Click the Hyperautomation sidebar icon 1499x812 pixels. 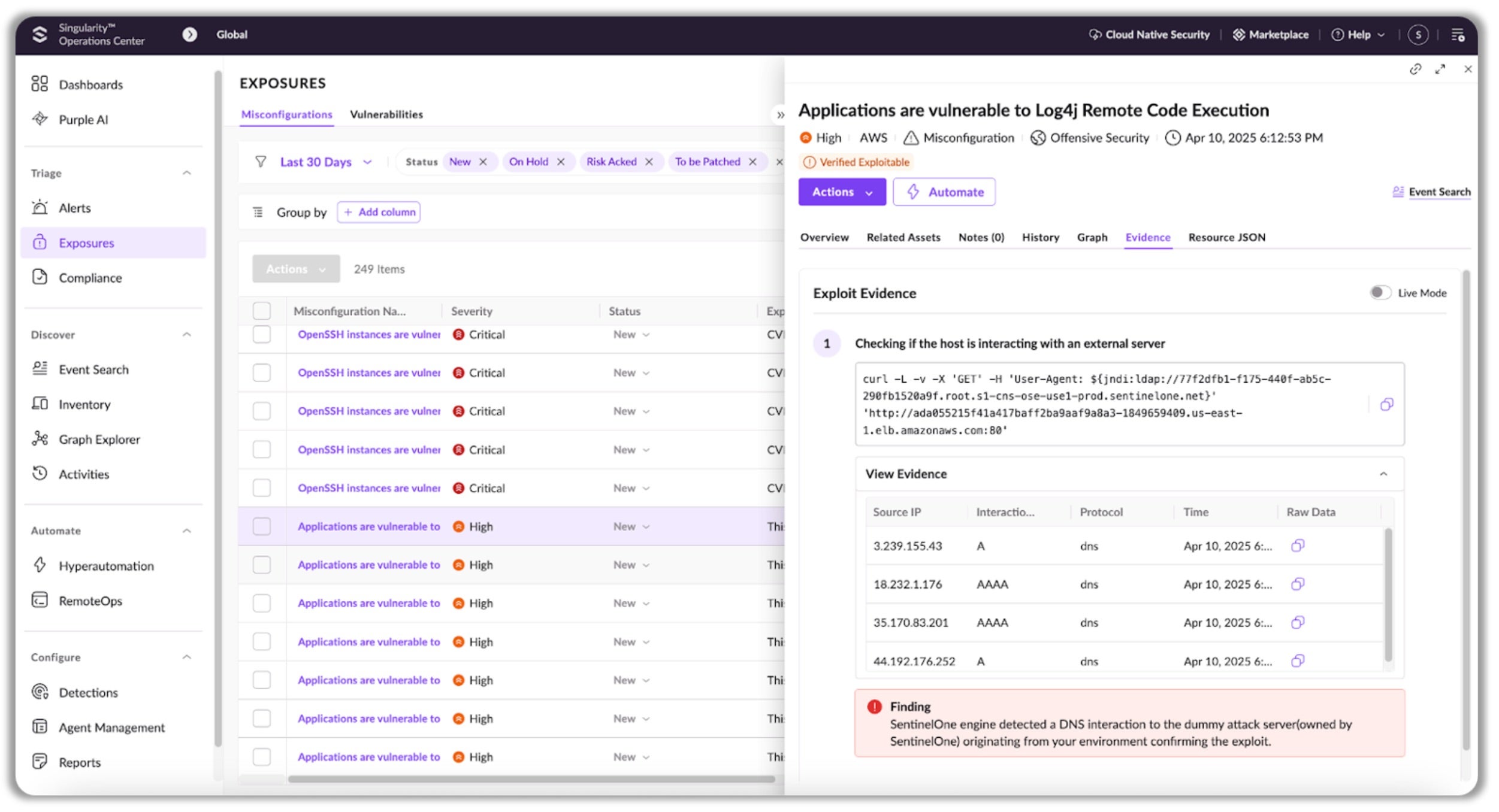click(40, 565)
